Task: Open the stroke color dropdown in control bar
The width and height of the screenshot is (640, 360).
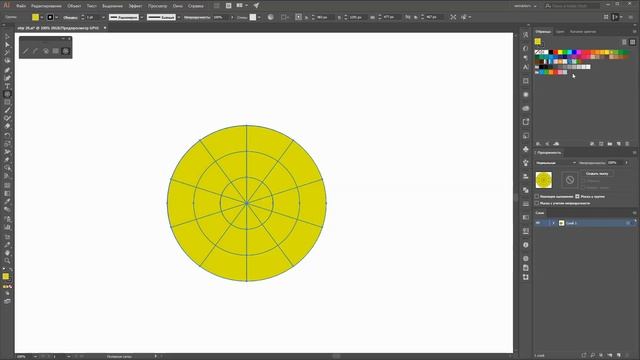Action: (56, 17)
